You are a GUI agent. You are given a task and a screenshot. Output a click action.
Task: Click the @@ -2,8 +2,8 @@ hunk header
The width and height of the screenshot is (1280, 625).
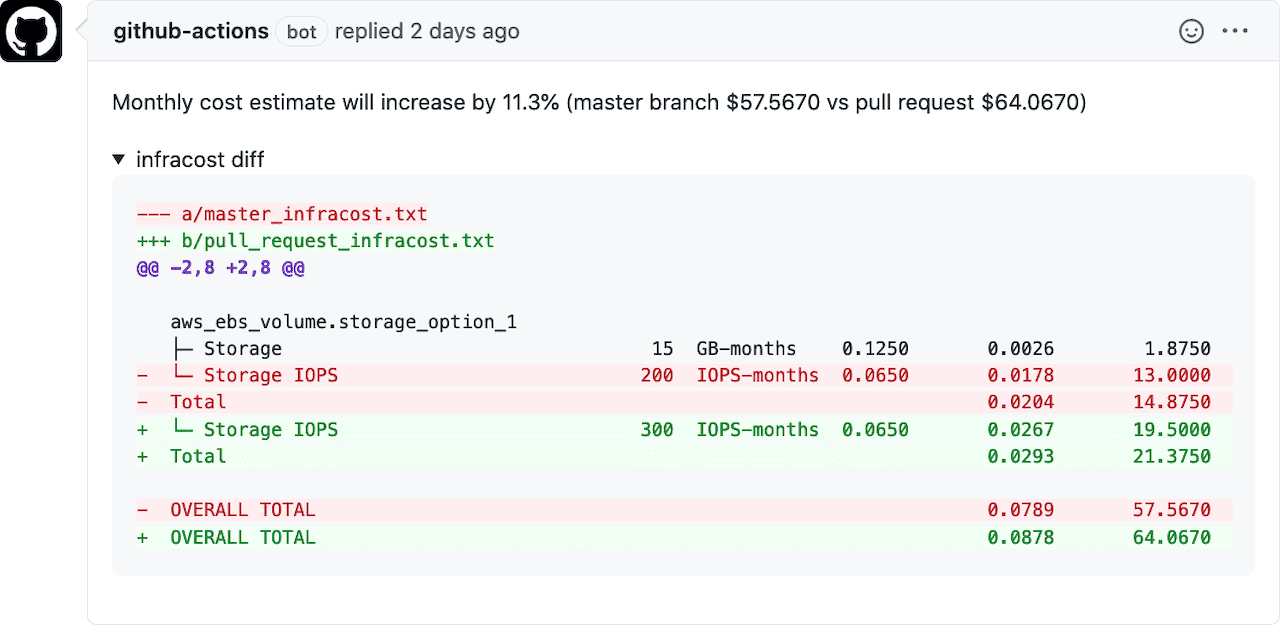pos(220,268)
